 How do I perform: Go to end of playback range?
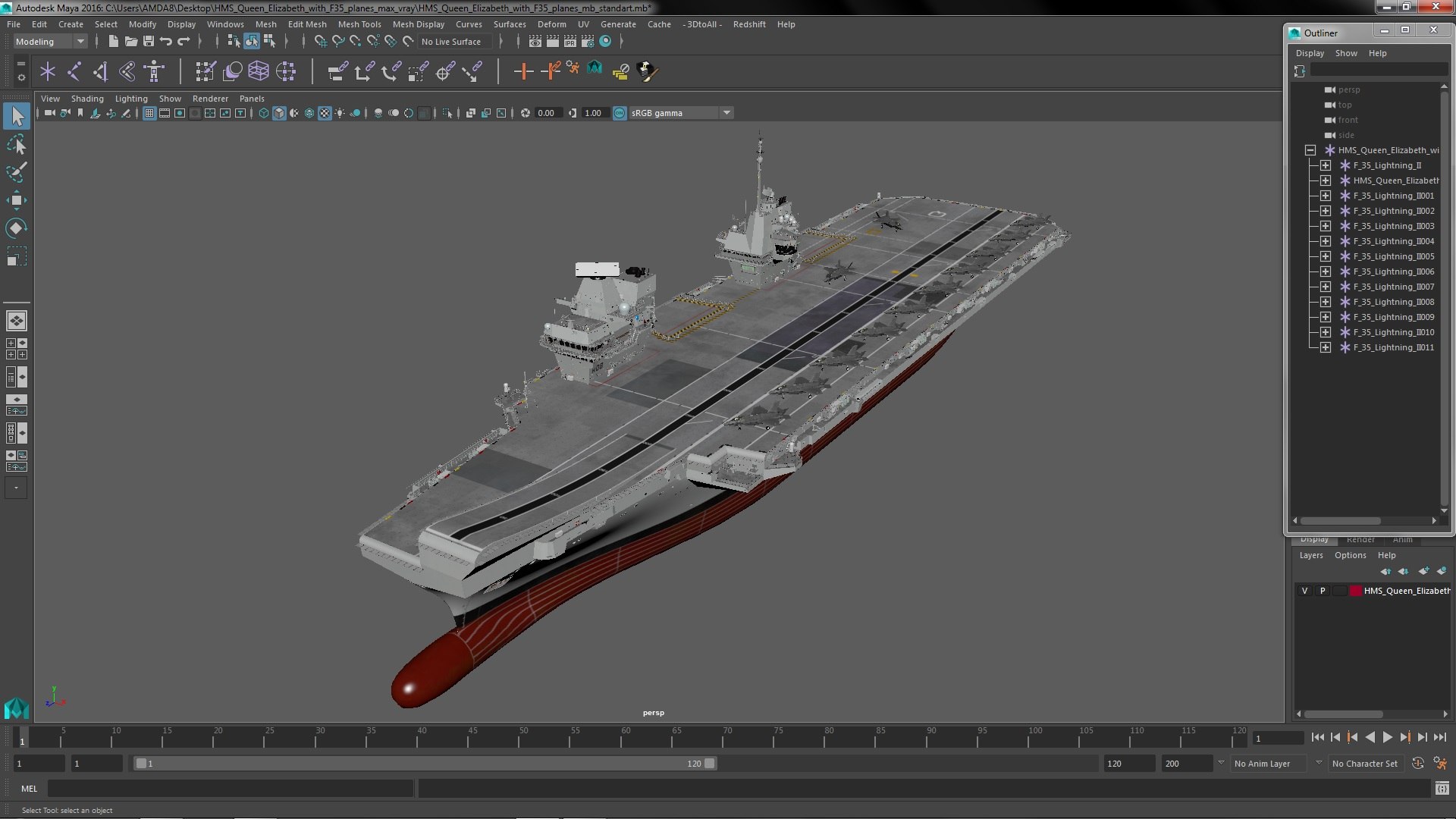click(x=1440, y=737)
